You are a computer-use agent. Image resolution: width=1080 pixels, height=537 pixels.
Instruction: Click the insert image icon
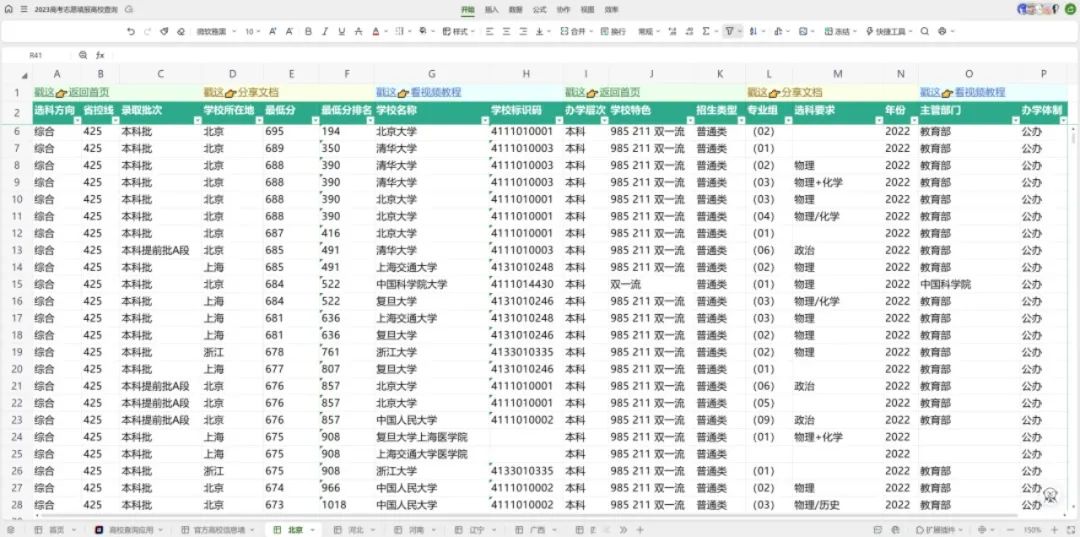tap(802, 32)
